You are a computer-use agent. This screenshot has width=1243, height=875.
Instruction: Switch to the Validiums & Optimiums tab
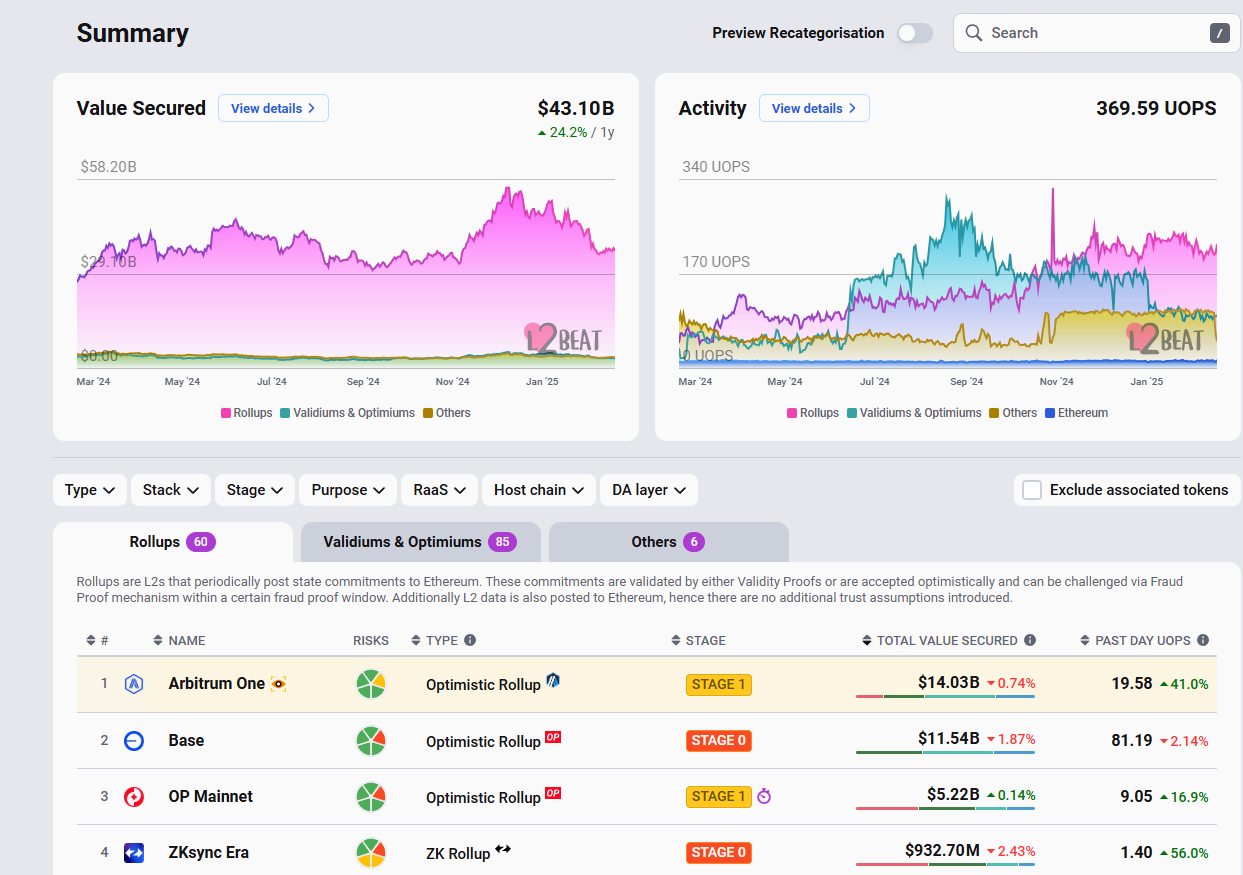[420, 542]
